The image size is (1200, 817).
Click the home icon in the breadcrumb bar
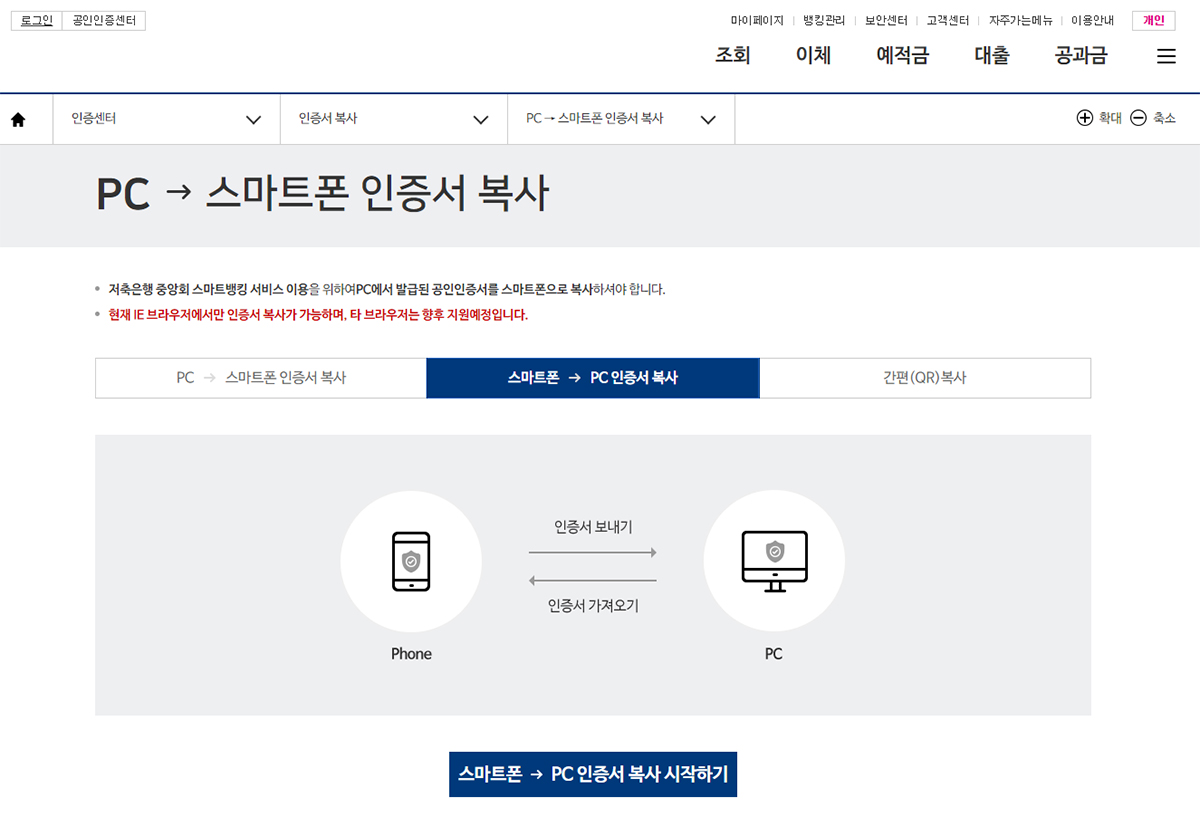16,119
